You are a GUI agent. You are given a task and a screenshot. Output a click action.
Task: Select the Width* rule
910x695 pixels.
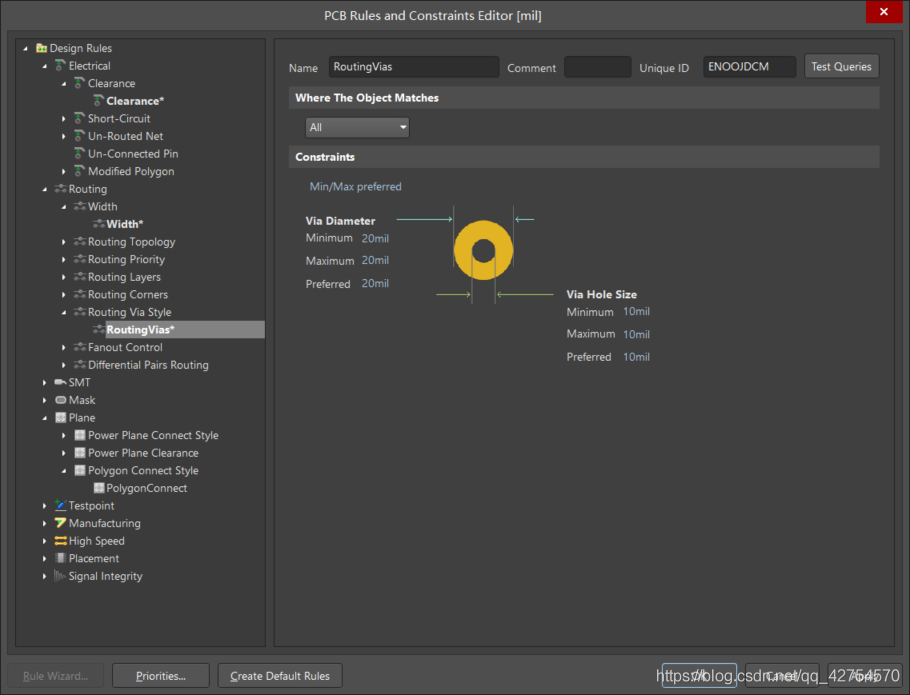[124, 224]
